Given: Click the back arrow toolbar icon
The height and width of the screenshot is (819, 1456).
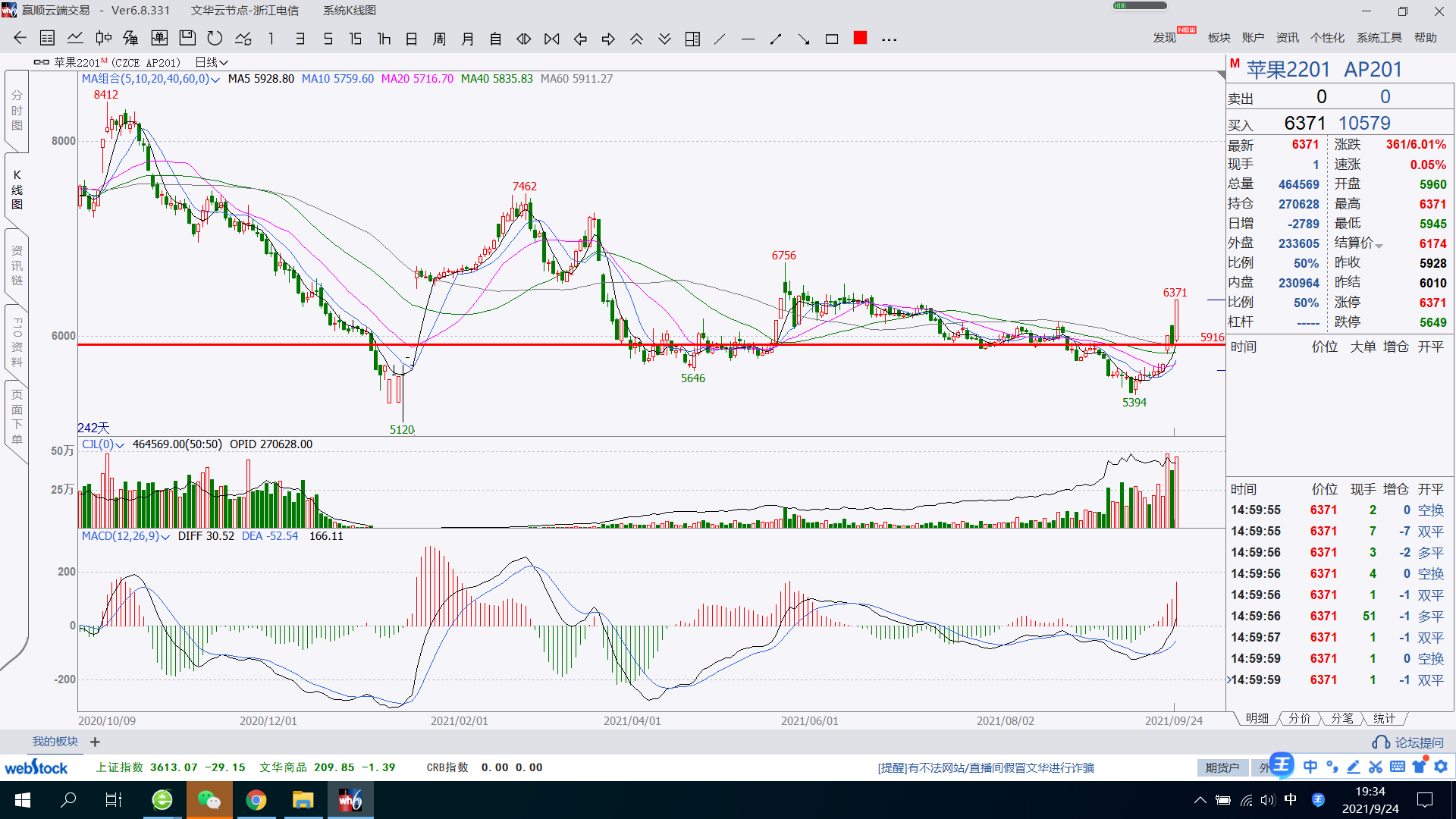Looking at the screenshot, I should pos(20,39).
